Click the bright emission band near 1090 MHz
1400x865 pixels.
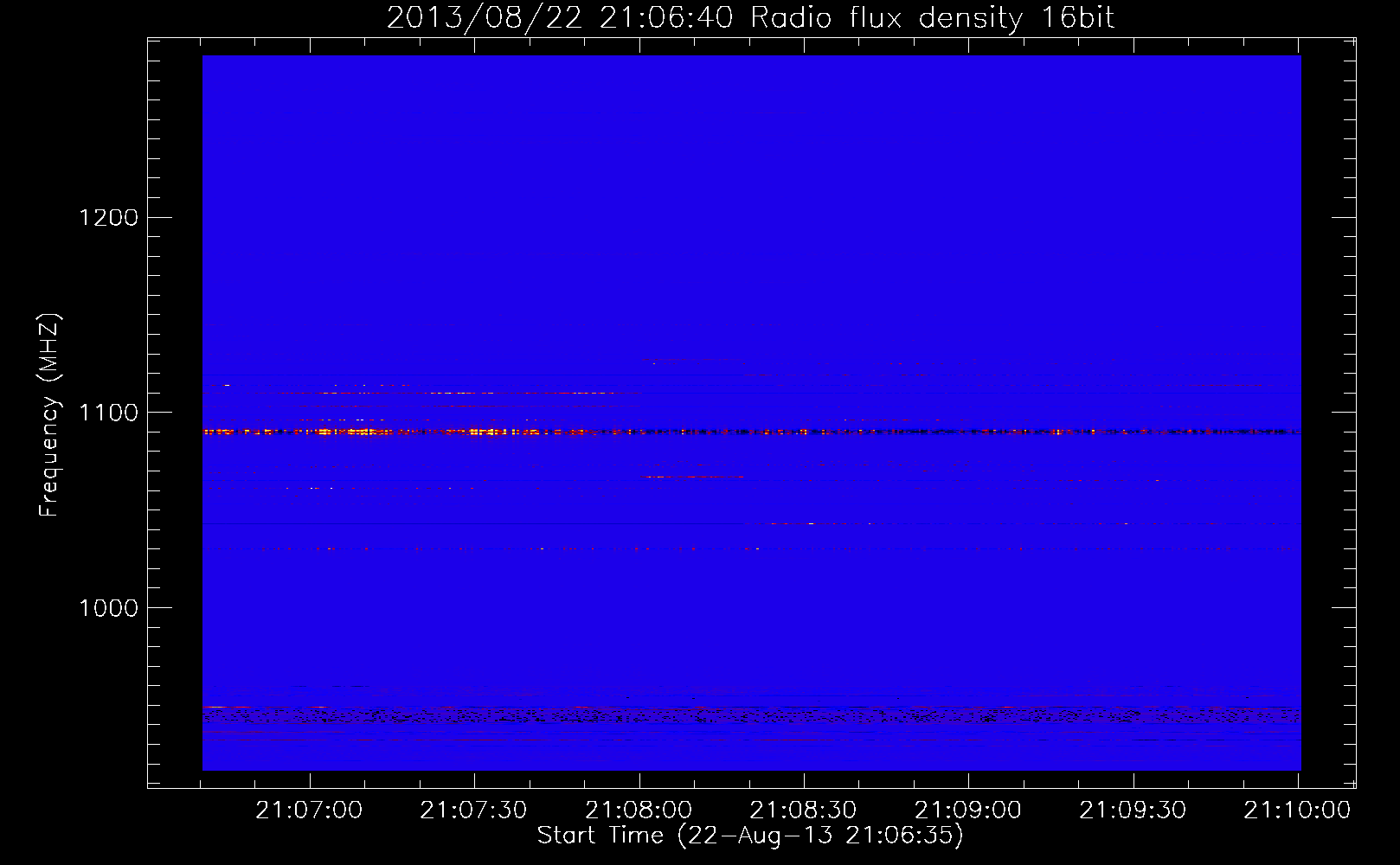click(x=751, y=431)
